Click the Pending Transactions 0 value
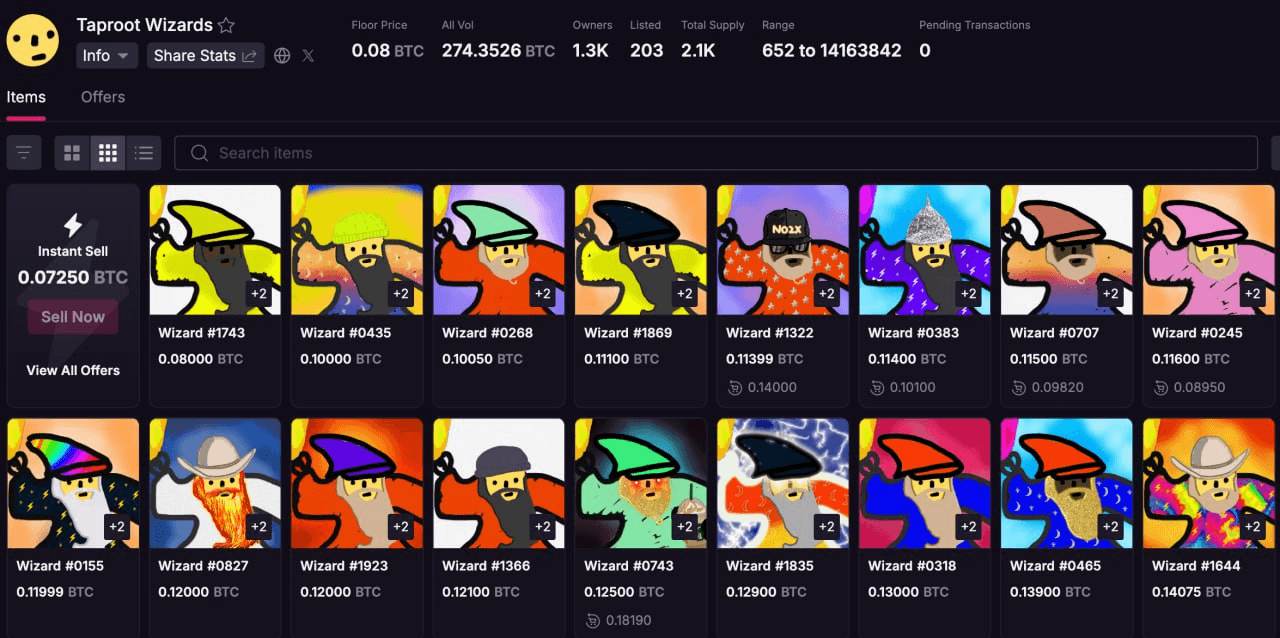Viewport: 1280px width, 638px height. (925, 50)
